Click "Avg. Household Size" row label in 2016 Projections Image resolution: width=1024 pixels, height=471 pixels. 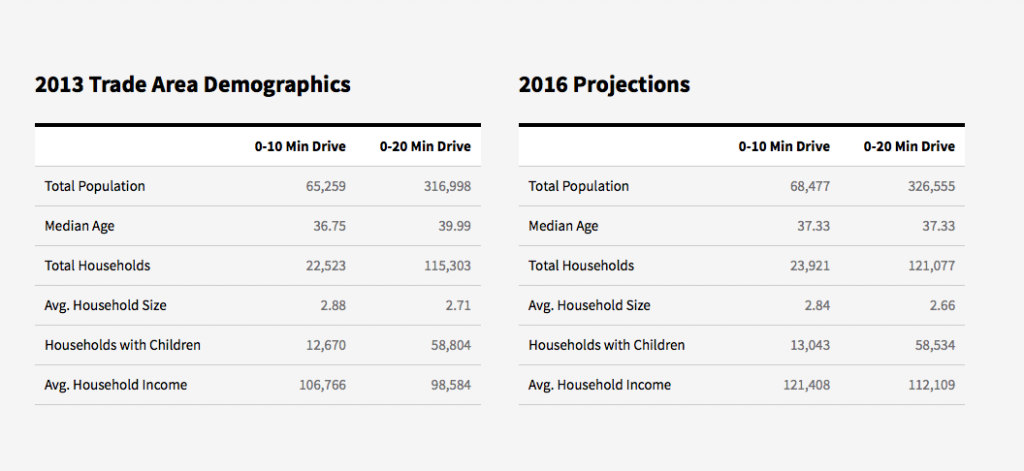click(x=589, y=306)
